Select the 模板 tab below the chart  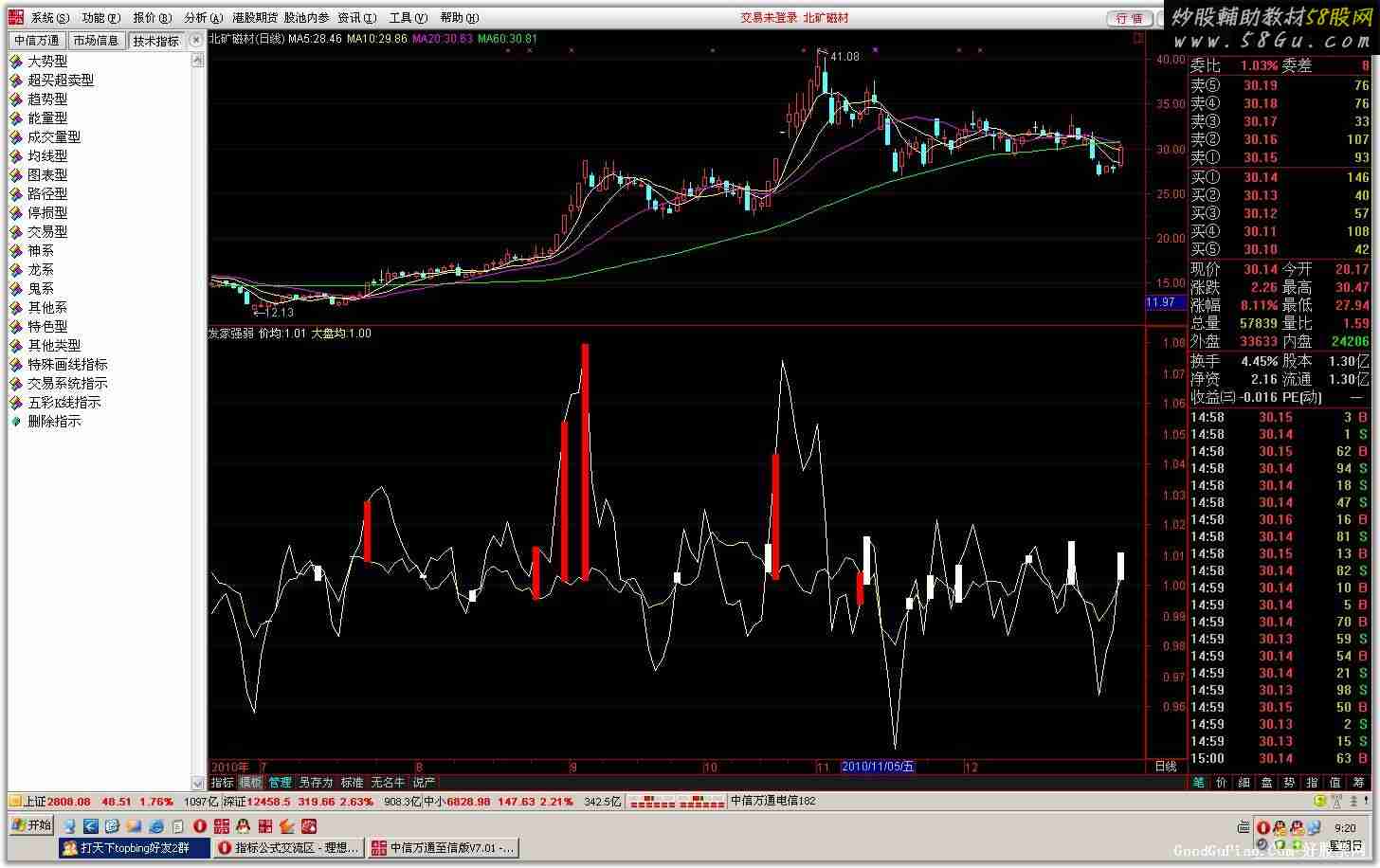click(x=250, y=783)
